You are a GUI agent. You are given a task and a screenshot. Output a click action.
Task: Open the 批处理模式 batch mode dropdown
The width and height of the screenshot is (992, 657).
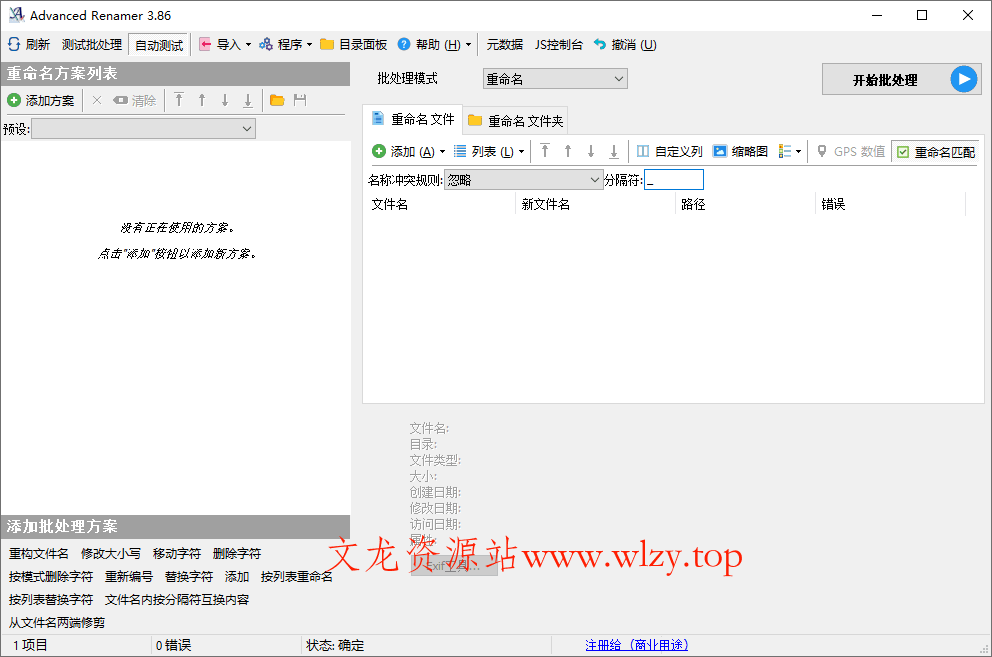[555, 77]
